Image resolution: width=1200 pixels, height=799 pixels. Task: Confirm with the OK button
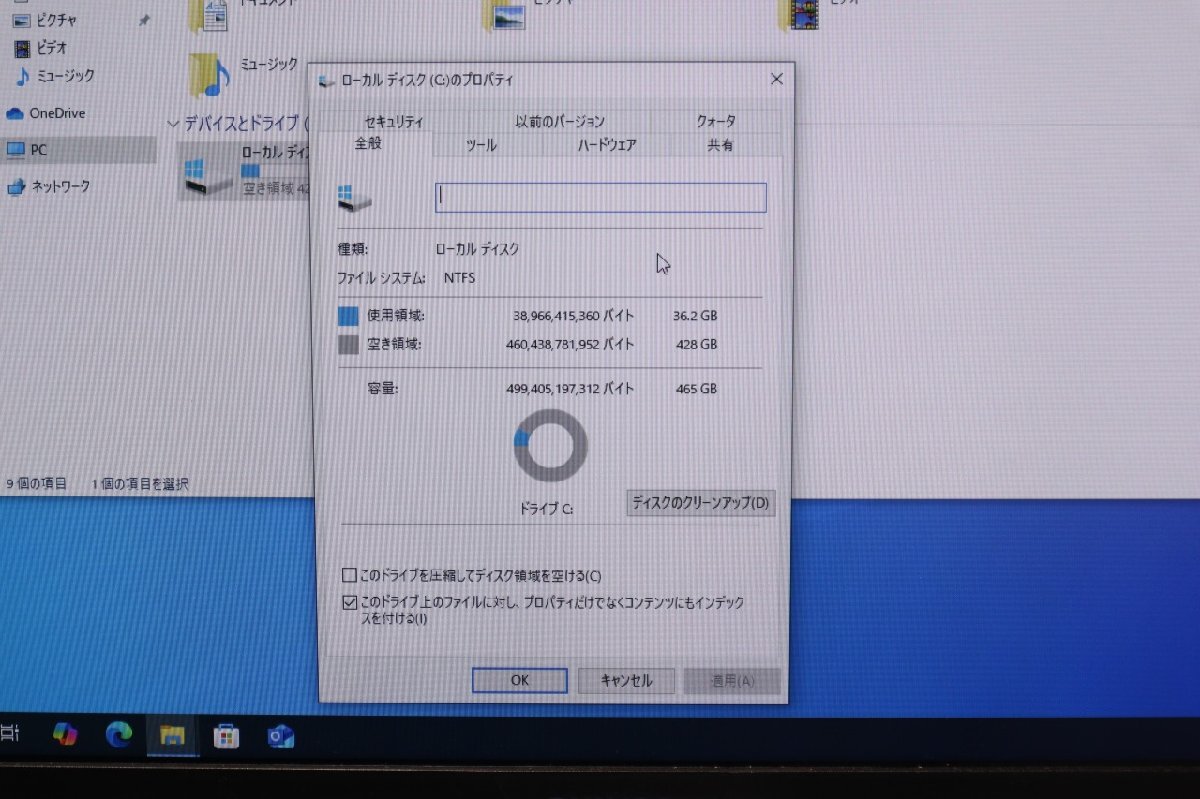[519, 680]
